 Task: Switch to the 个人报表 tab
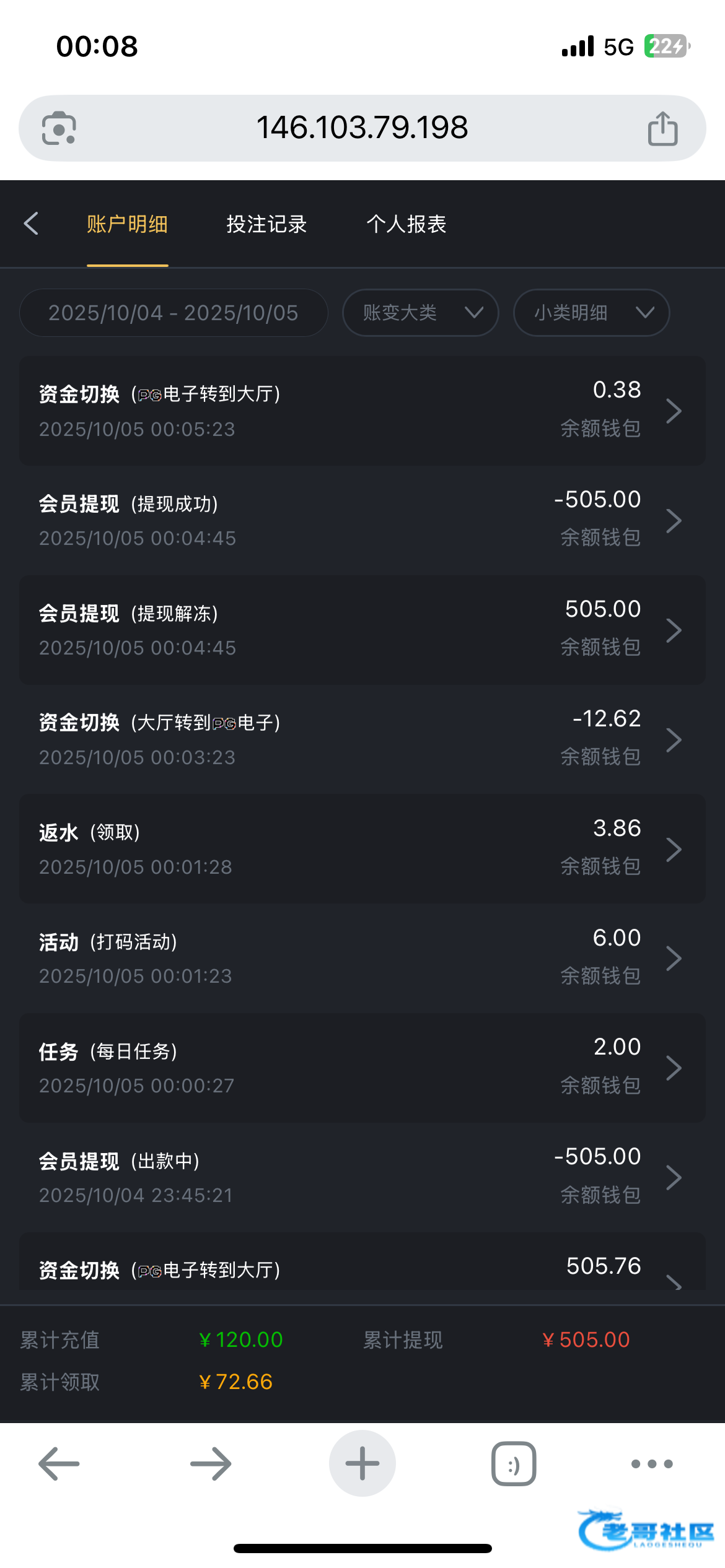[x=406, y=224]
